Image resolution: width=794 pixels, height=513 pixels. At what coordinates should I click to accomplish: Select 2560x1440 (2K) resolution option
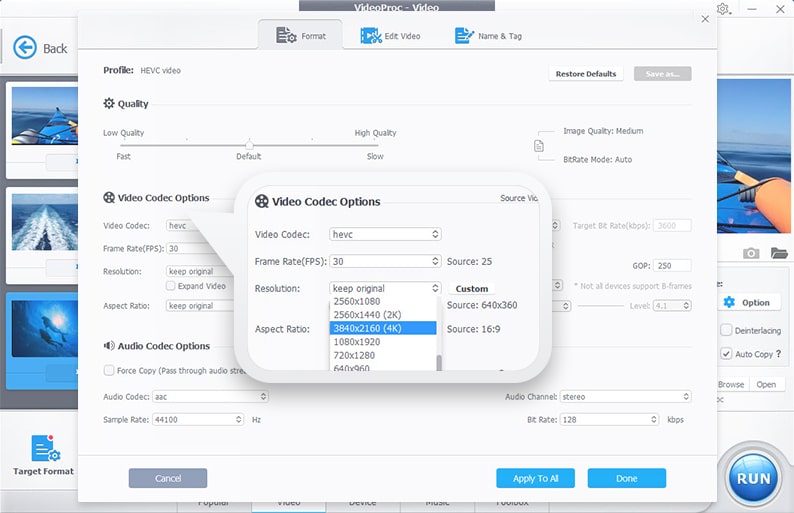[383, 314]
